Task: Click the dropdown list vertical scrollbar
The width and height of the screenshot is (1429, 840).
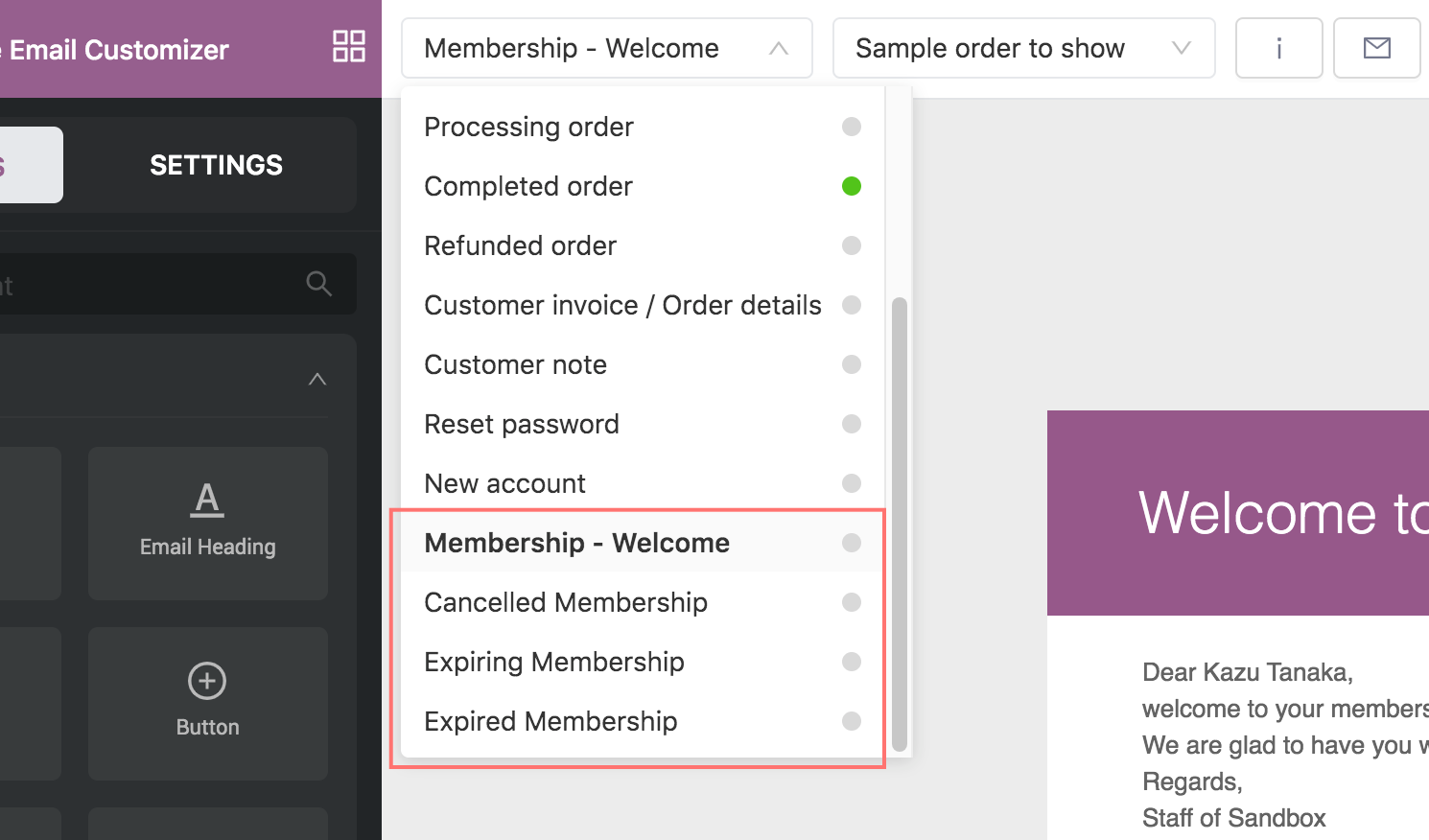Action: point(899,524)
